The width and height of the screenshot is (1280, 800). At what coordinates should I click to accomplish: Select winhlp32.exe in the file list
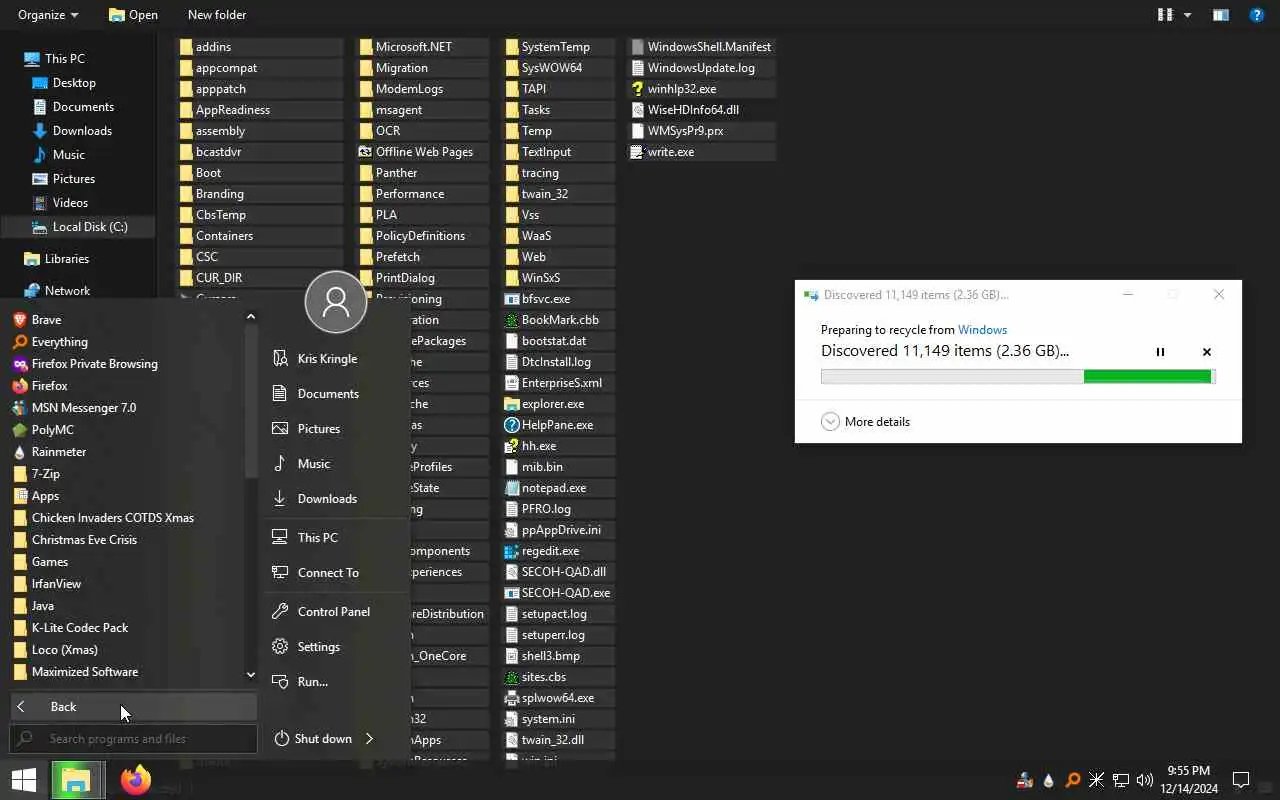[x=703, y=89]
